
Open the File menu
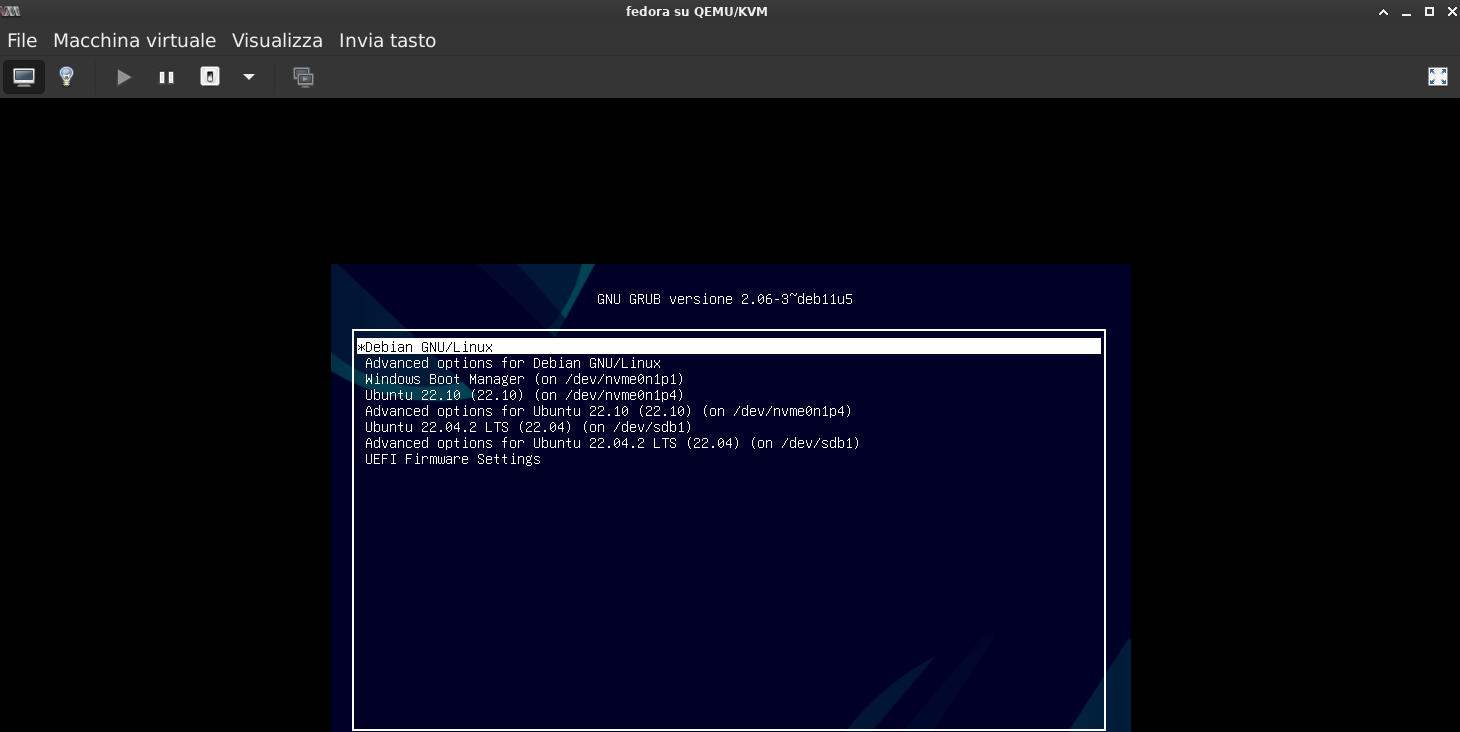pyautogui.click(x=22, y=41)
